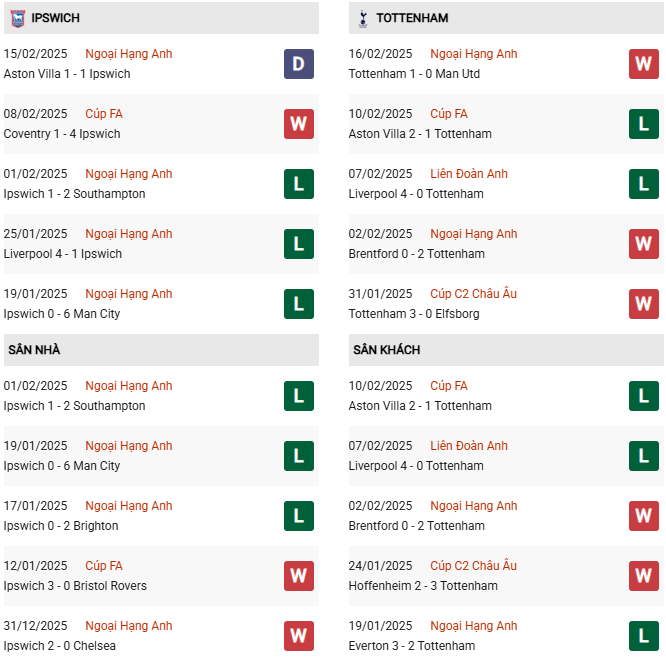The image size is (666, 659).
Task: Click the W badge for Hoffenheim 2-3 Tottenham
Action: pyautogui.click(x=643, y=576)
